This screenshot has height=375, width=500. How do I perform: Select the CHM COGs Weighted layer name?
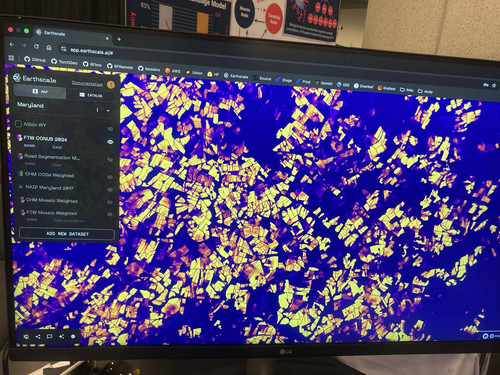point(50,175)
